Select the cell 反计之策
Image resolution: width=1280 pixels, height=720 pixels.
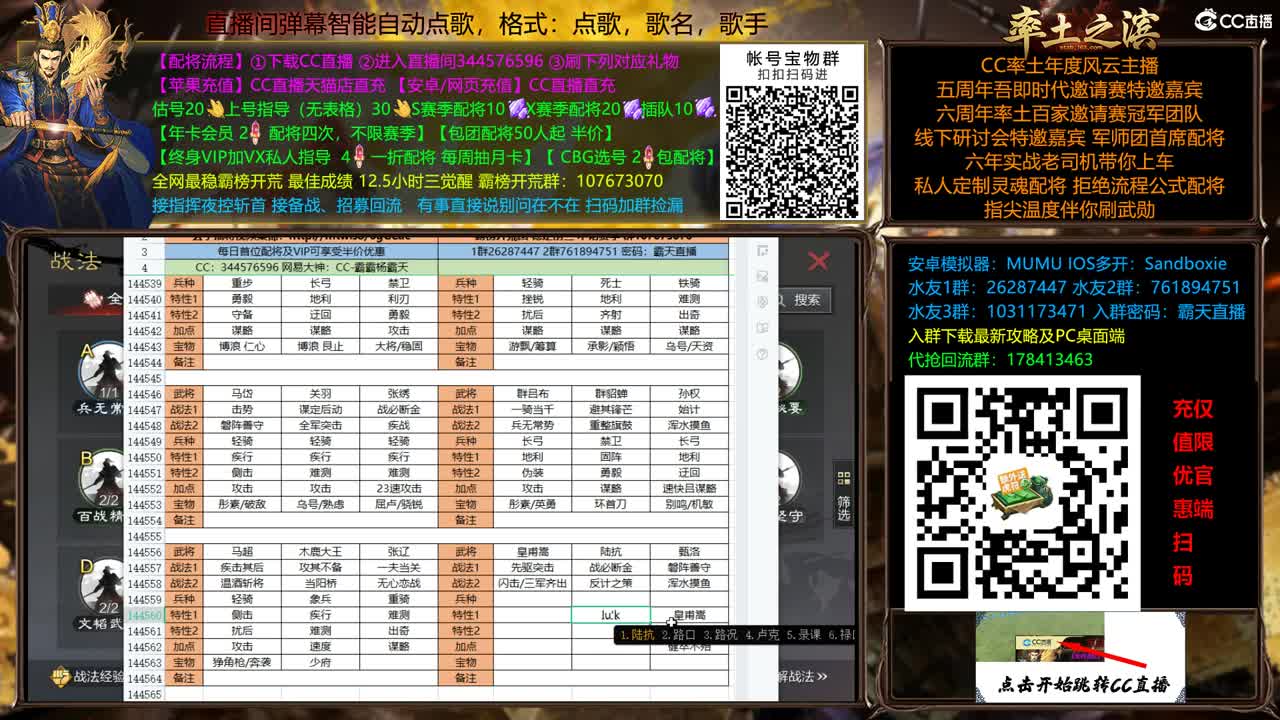point(610,583)
